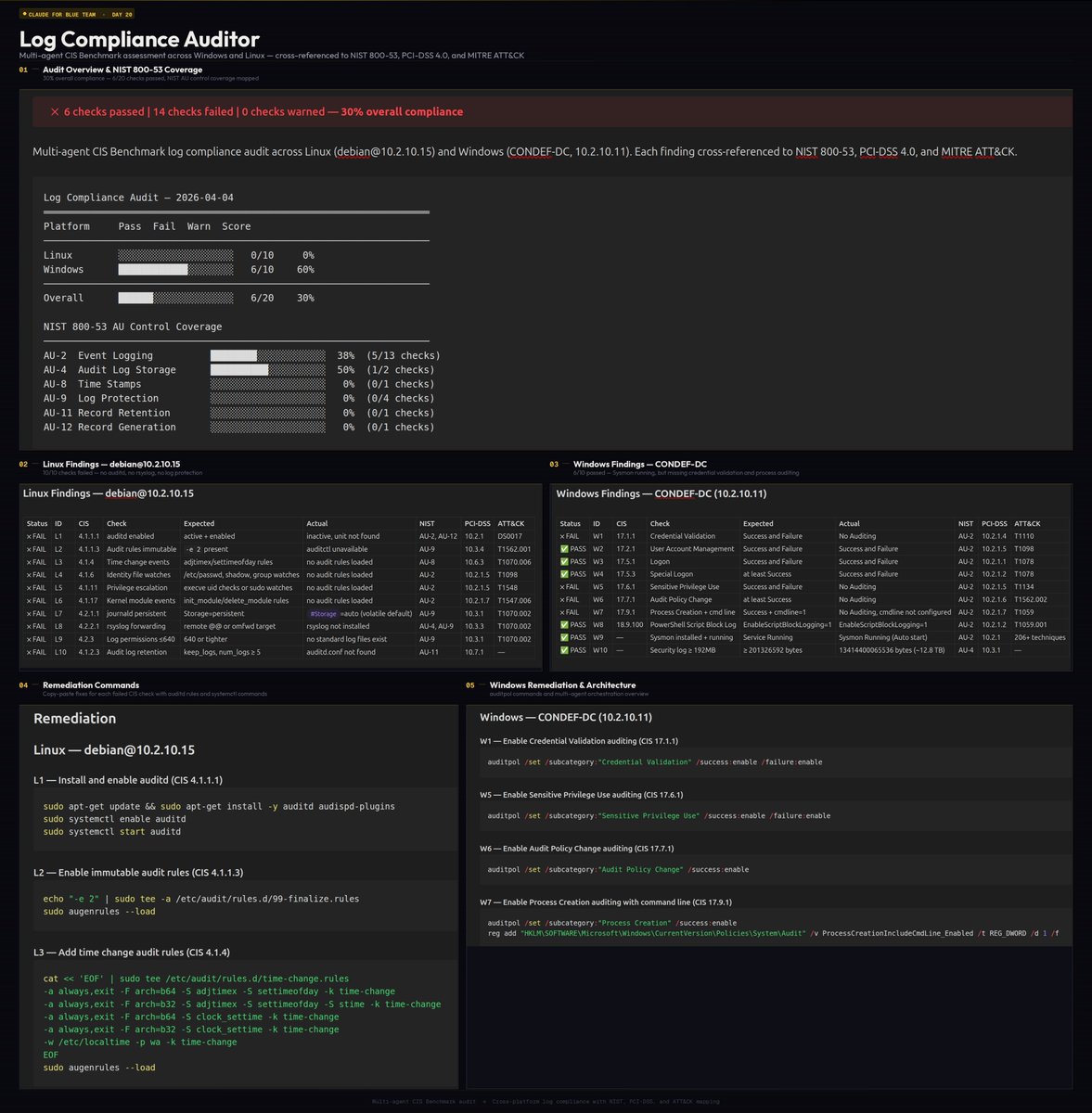The width and height of the screenshot is (1092, 1113).
Task: Click the 'Linux — debian@10.2.10.15' remediation heading
Action: (114, 749)
